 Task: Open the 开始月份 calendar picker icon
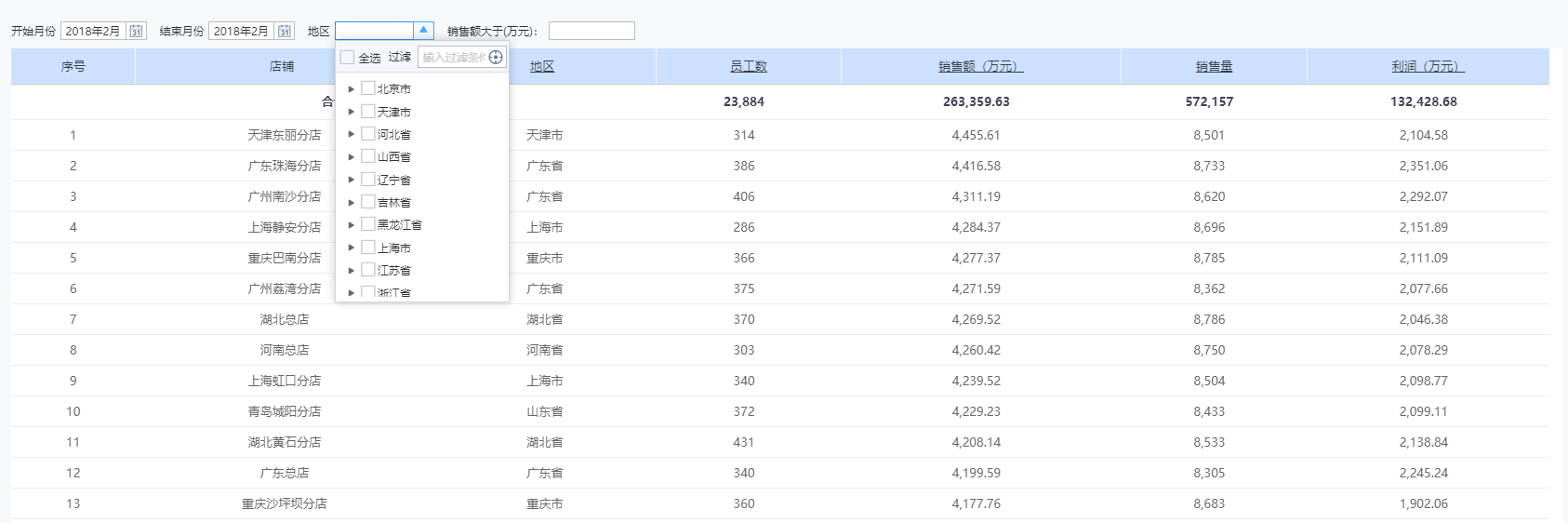click(x=137, y=31)
